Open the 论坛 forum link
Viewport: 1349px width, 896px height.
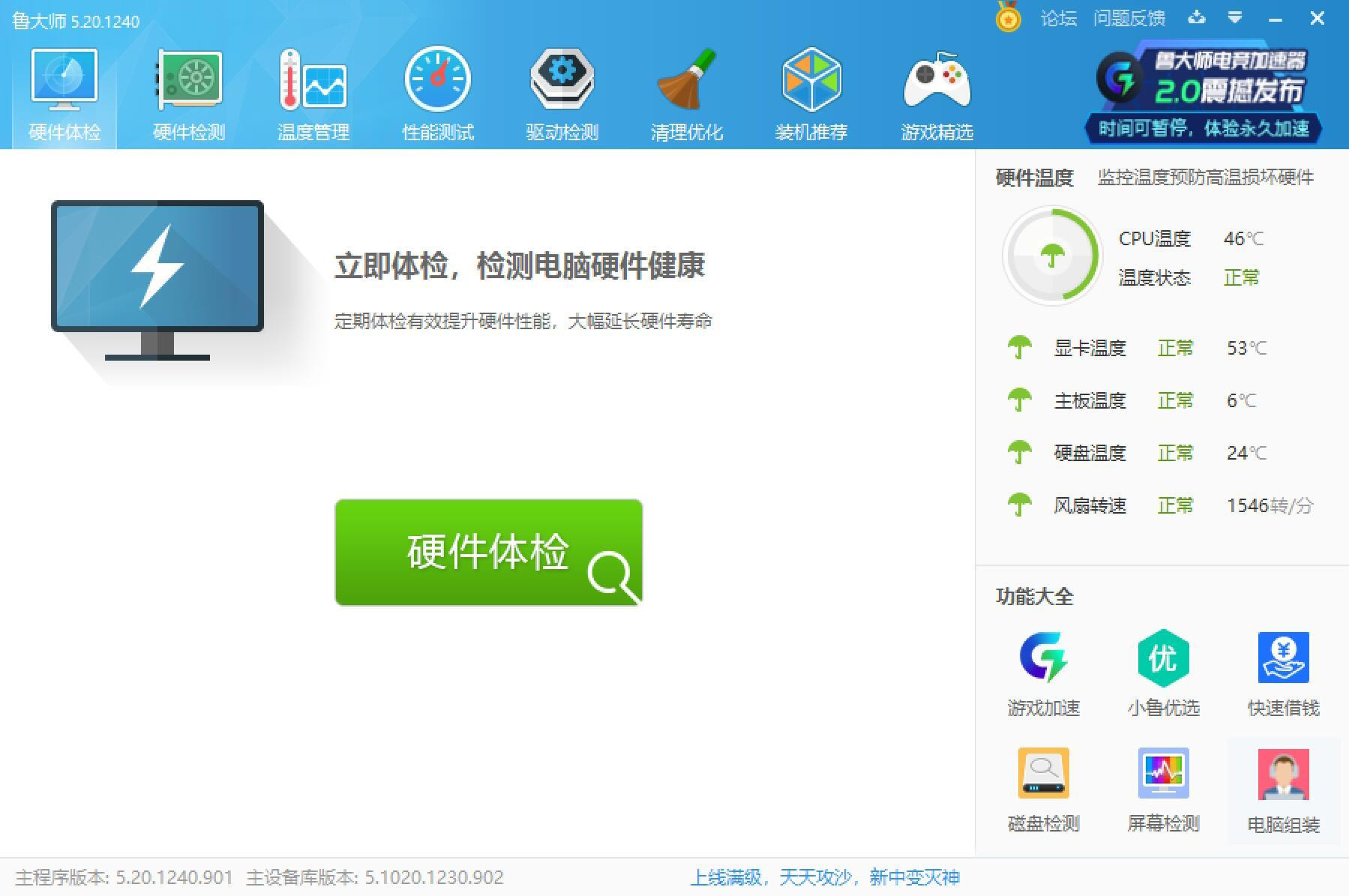1059,18
